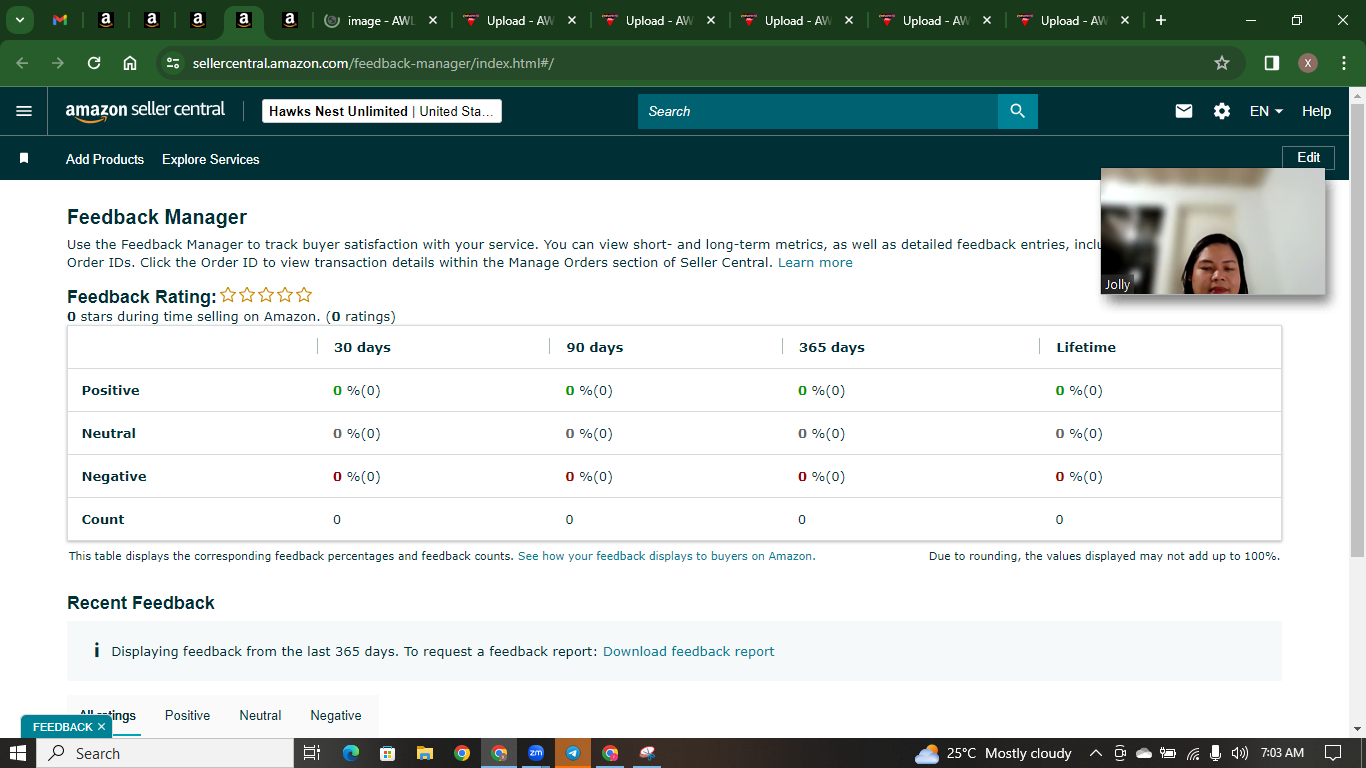Select the Negative feedback tab

pos(336,715)
